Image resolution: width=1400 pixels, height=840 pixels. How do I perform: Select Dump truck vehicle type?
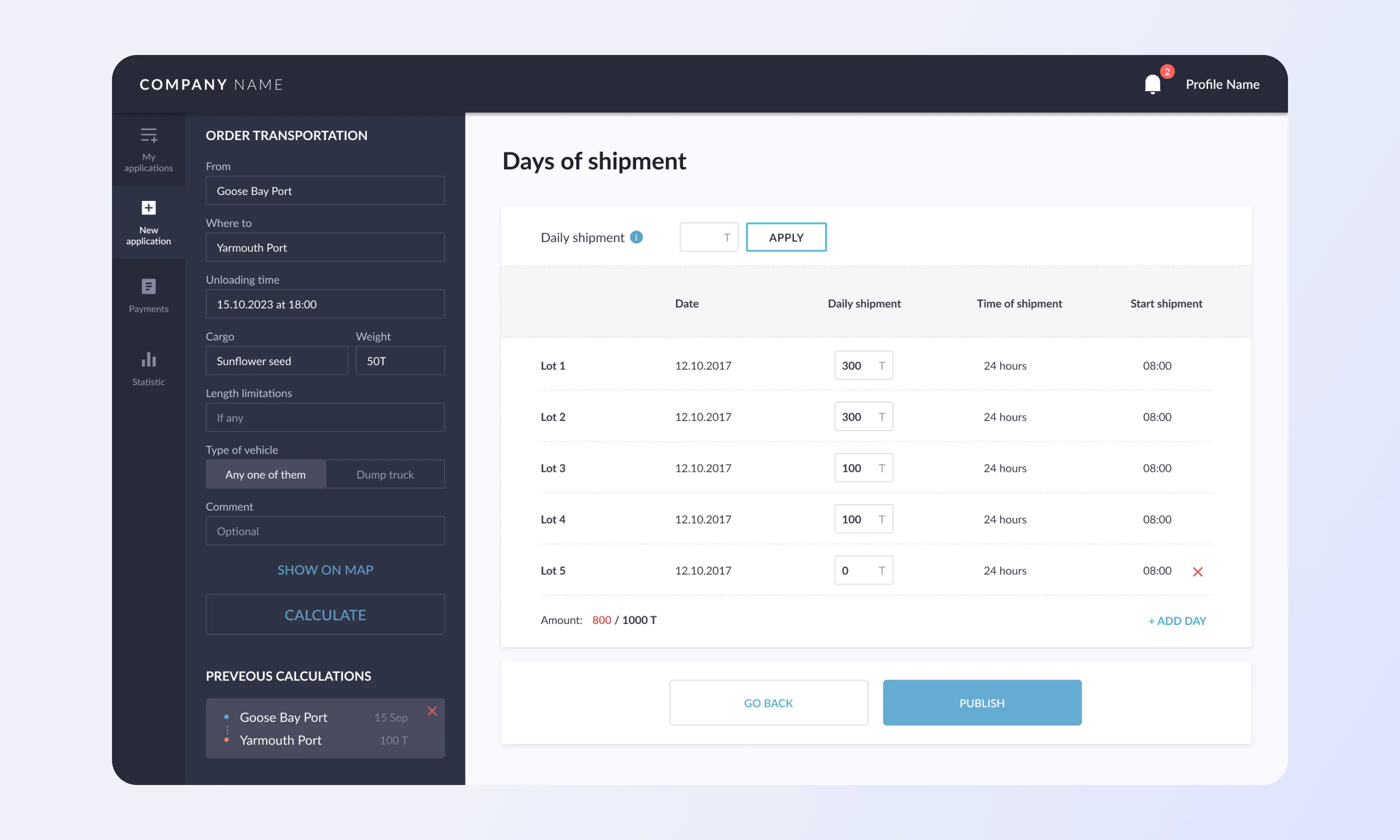pyautogui.click(x=385, y=474)
